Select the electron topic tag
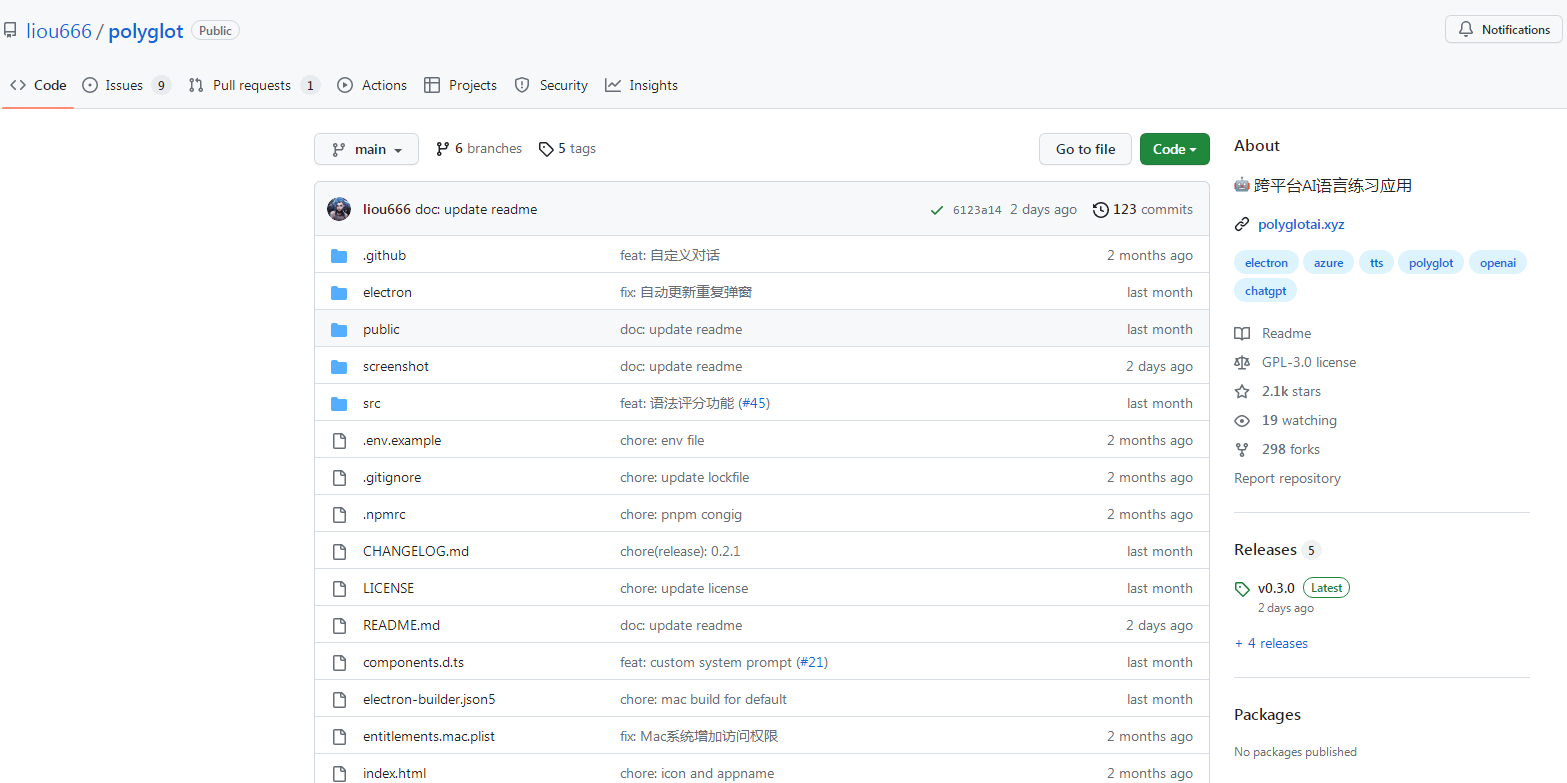This screenshot has height=783, width=1567. click(x=1266, y=263)
